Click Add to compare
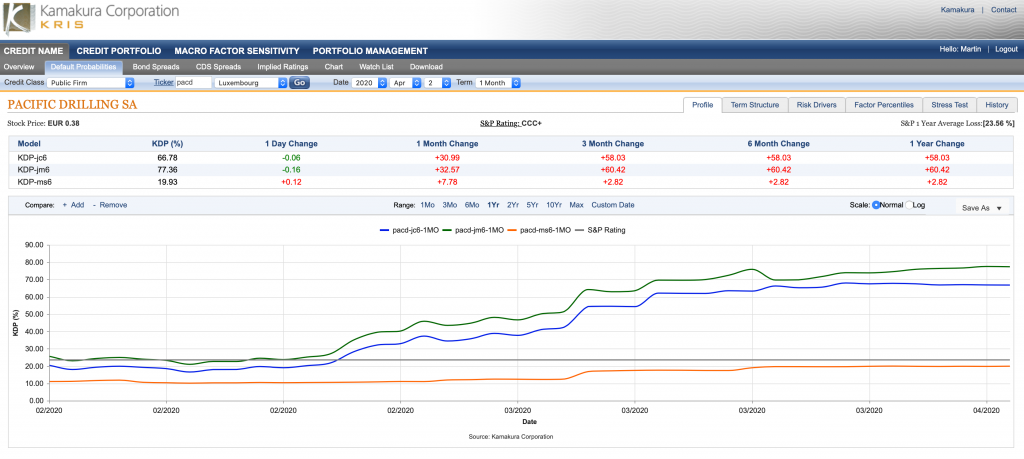This screenshot has height=459, width=1024. (x=73, y=205)
